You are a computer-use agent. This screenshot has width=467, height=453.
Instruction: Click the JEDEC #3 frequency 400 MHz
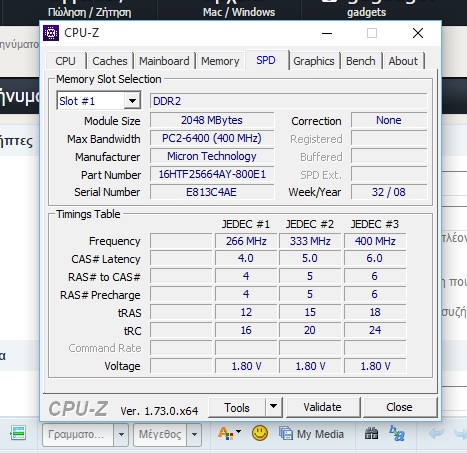click(x=375, y=241)
